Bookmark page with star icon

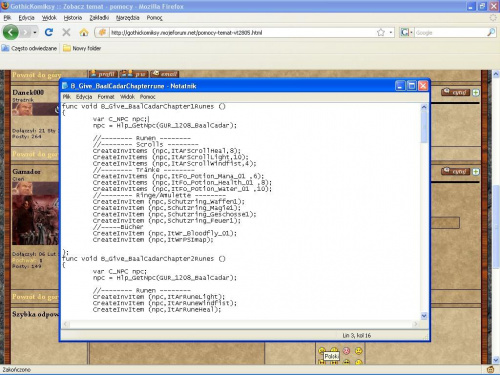coord(381,32)
